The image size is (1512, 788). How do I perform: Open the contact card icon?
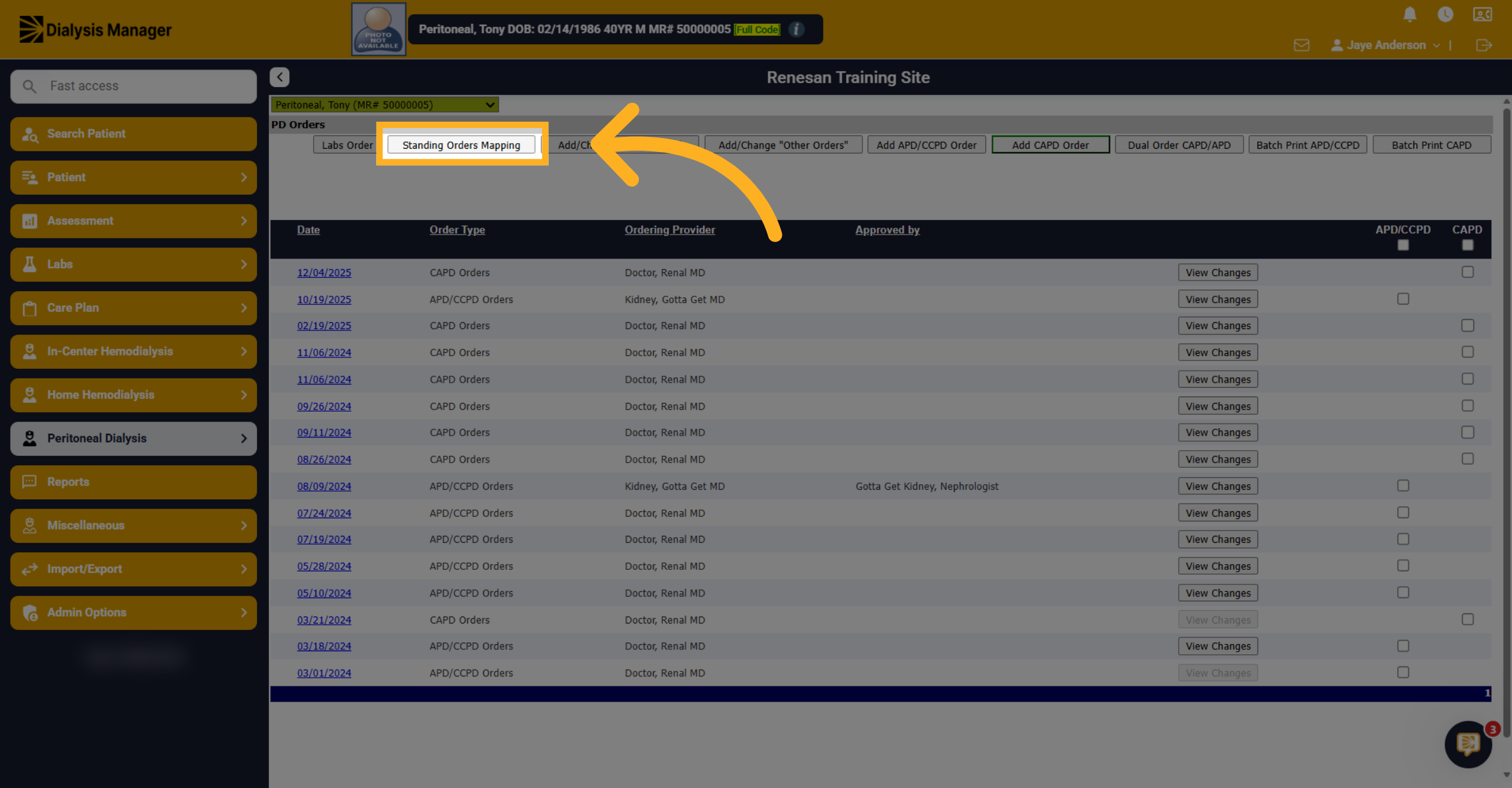tap(1482, 14)
